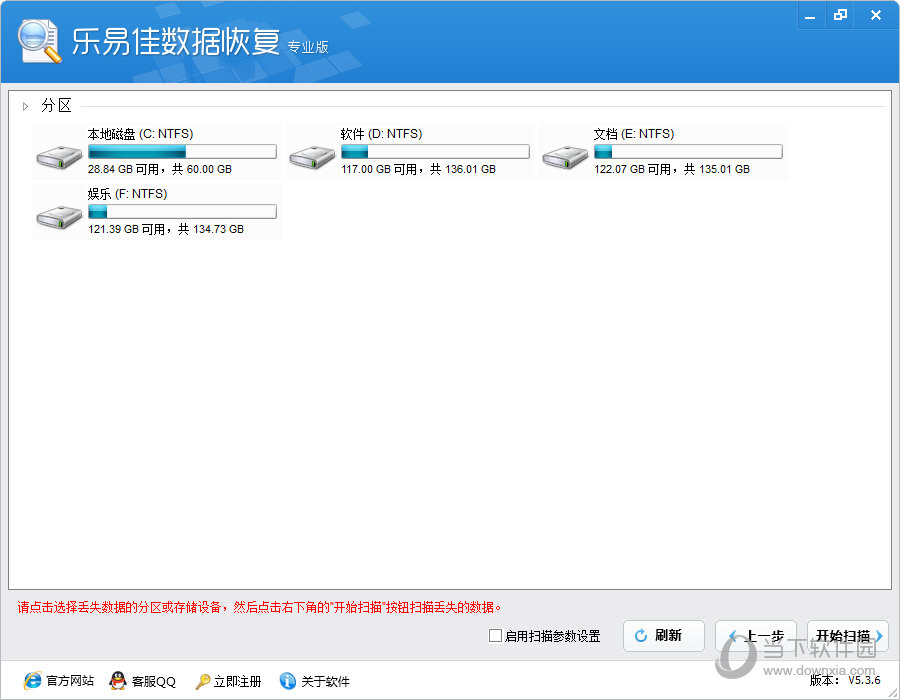The width and height of the screenshot is (900, 700).
Task: Select the 文档 E: drive icon
Action: pos(565,157)
